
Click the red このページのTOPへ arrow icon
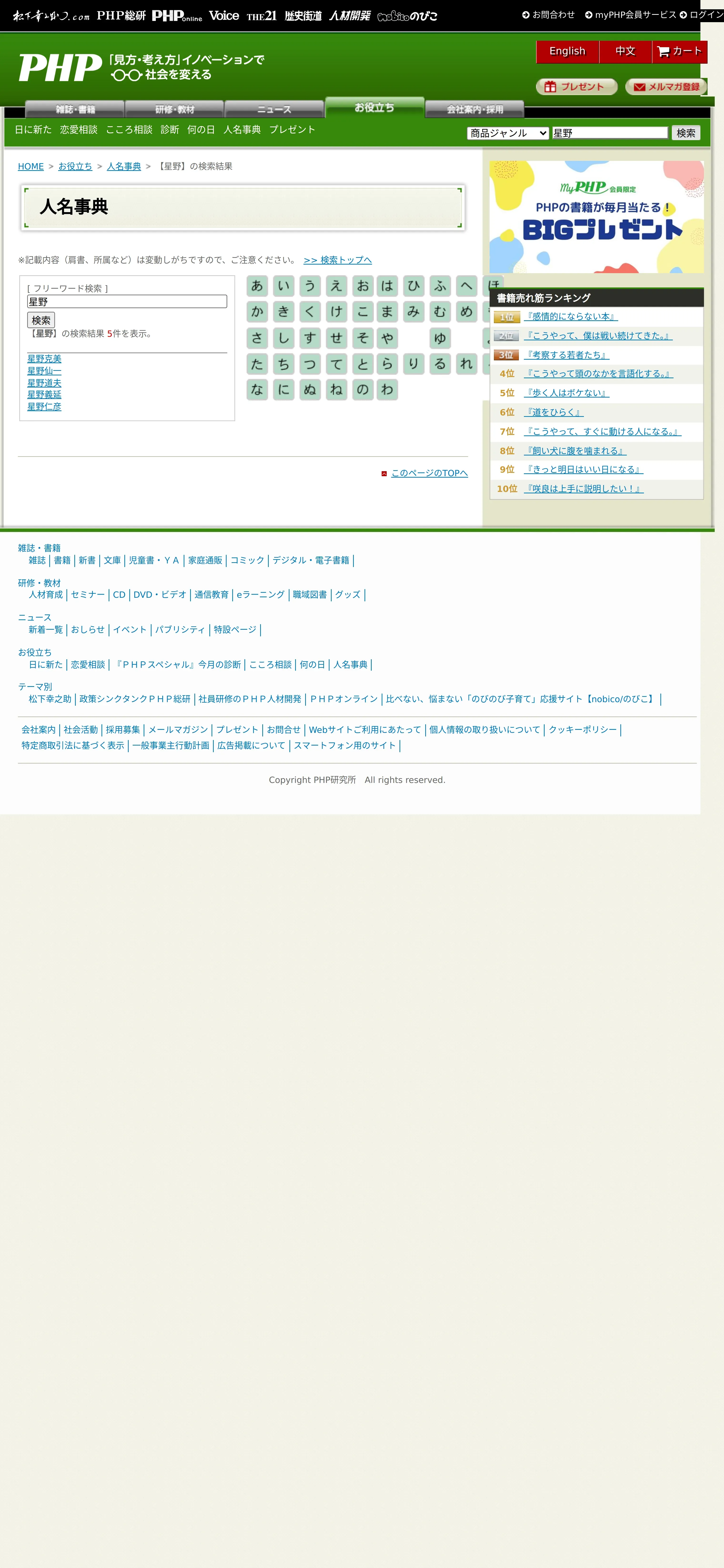pyautogui.click(x=384, y=474)
